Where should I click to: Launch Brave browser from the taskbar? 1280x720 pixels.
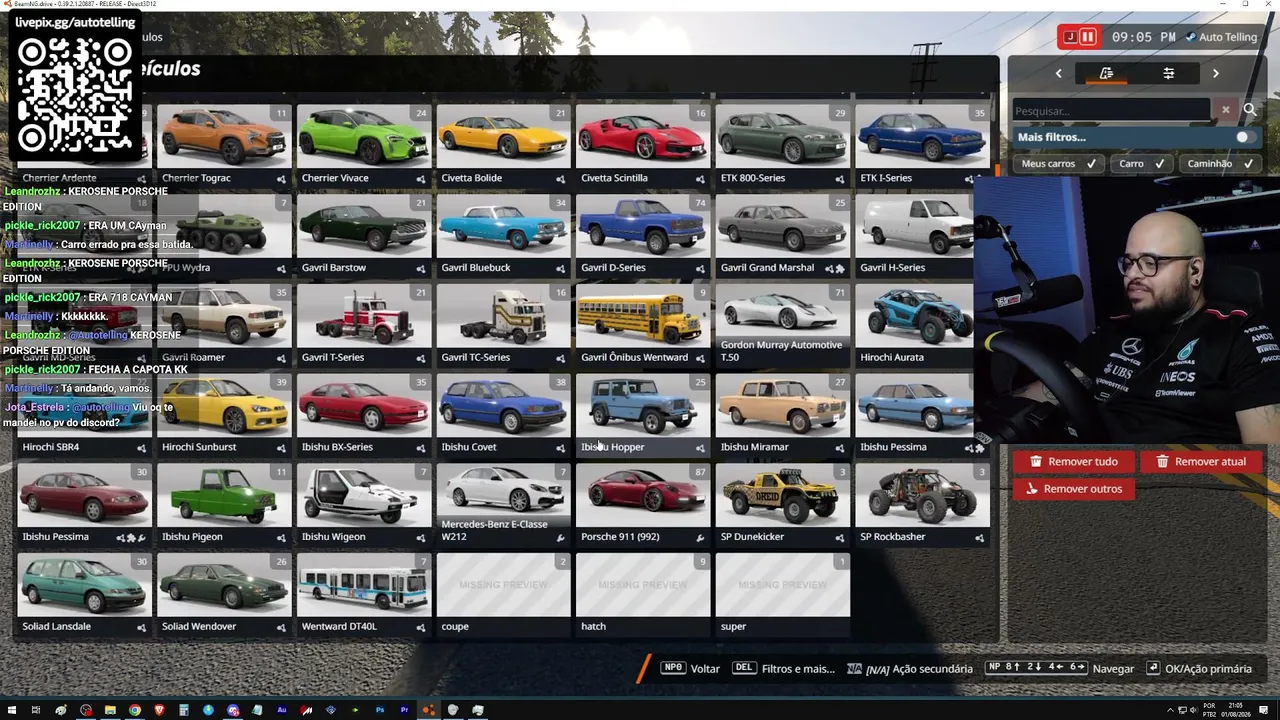tap(159, 710)
